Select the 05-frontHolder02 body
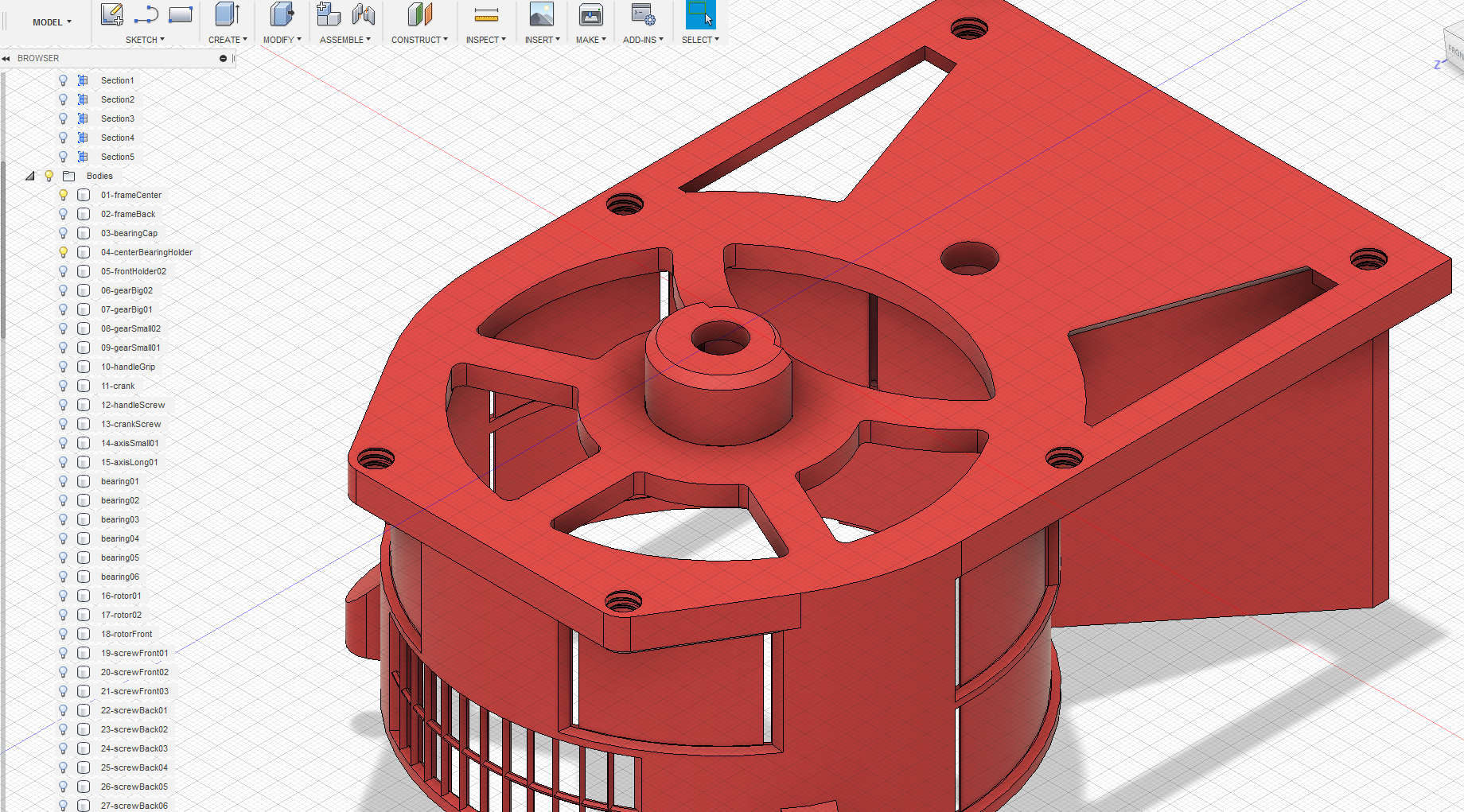The width and height of the screenshot is (1464, 812). 134,271
